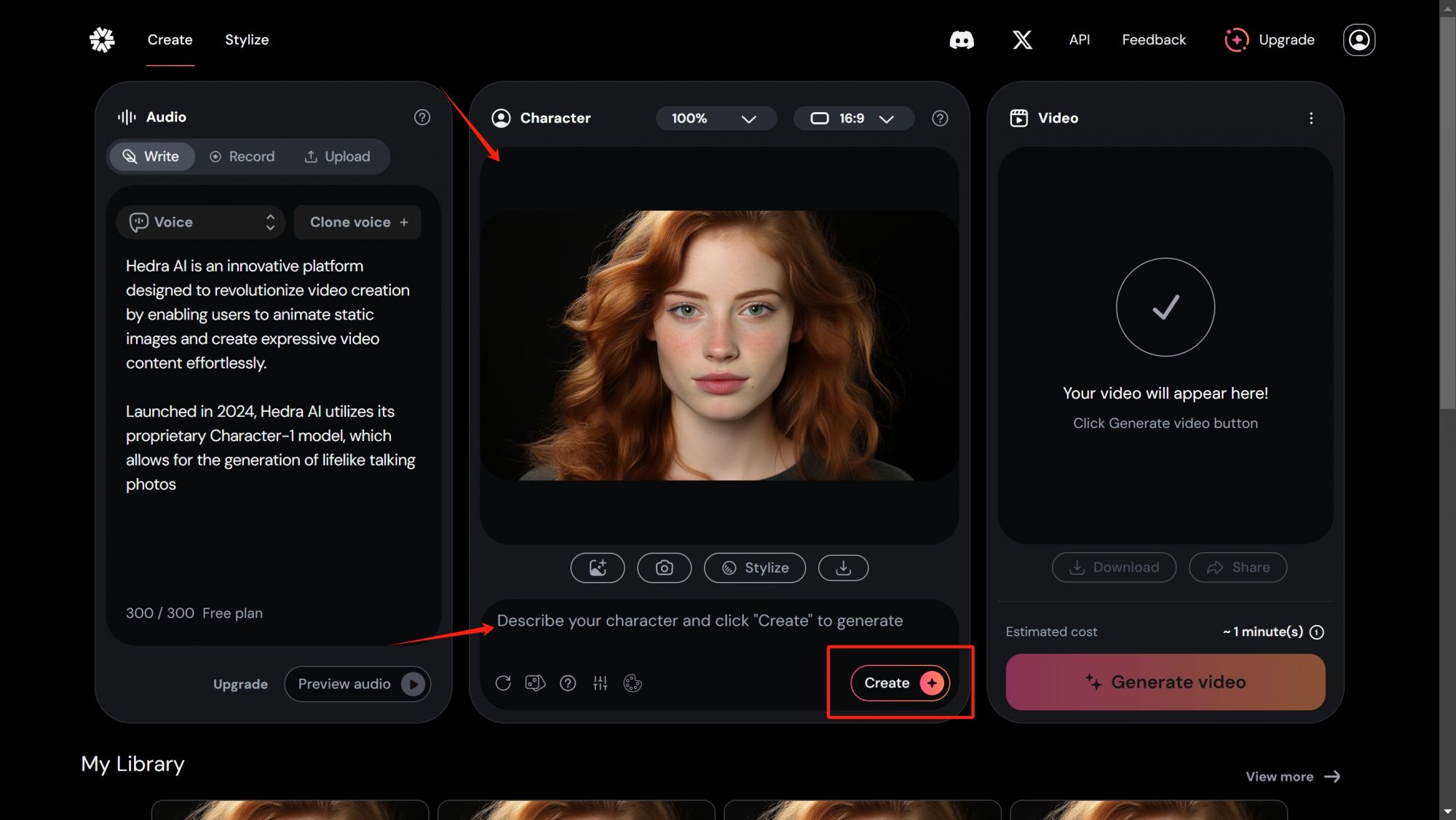The image size is (1456, 820).
Task: Open Character panel help icon
Action: 940,118
